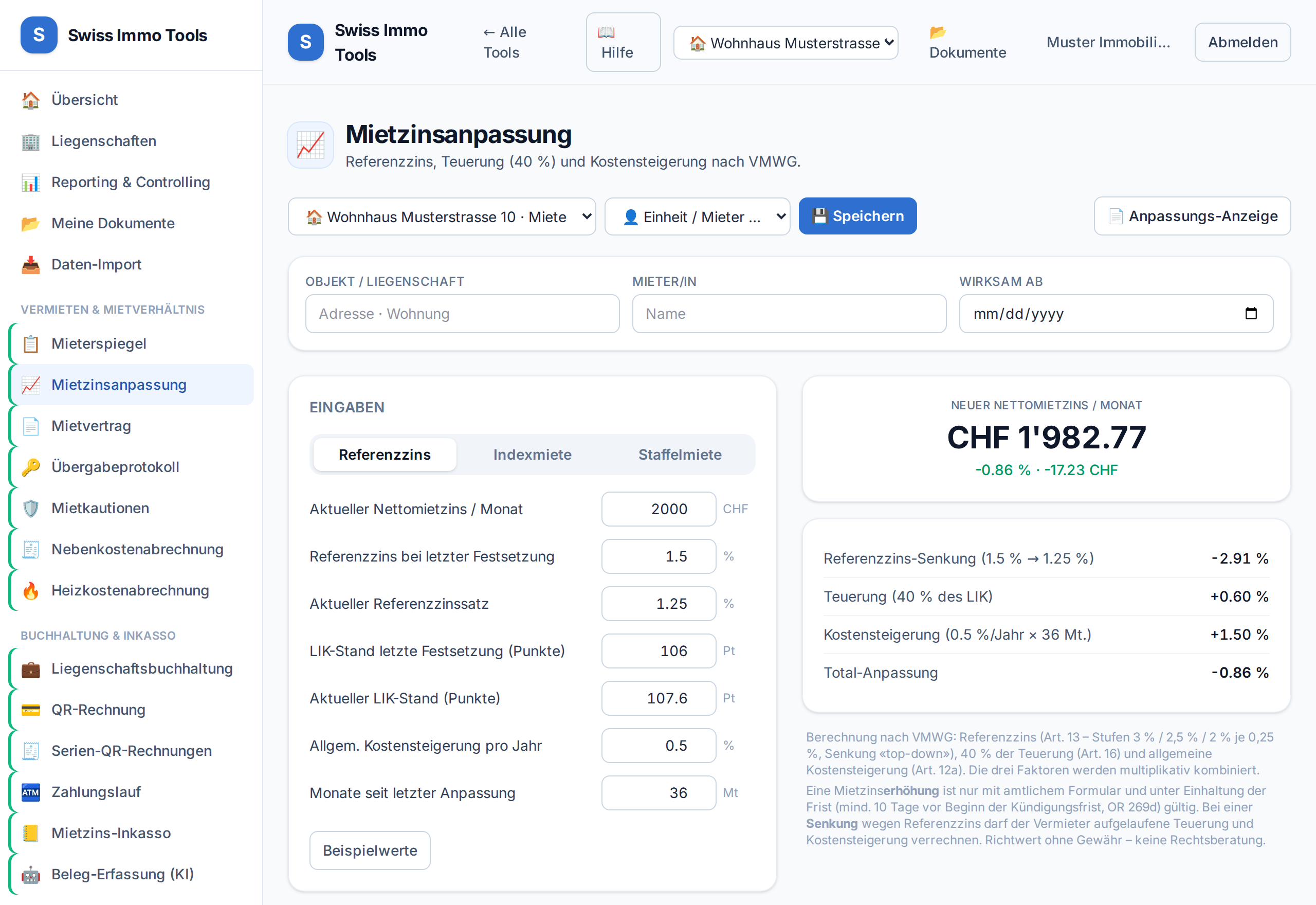Click the Beispielwerte button
Screen dimensions: 1316x905
click(x=370, y=850)
